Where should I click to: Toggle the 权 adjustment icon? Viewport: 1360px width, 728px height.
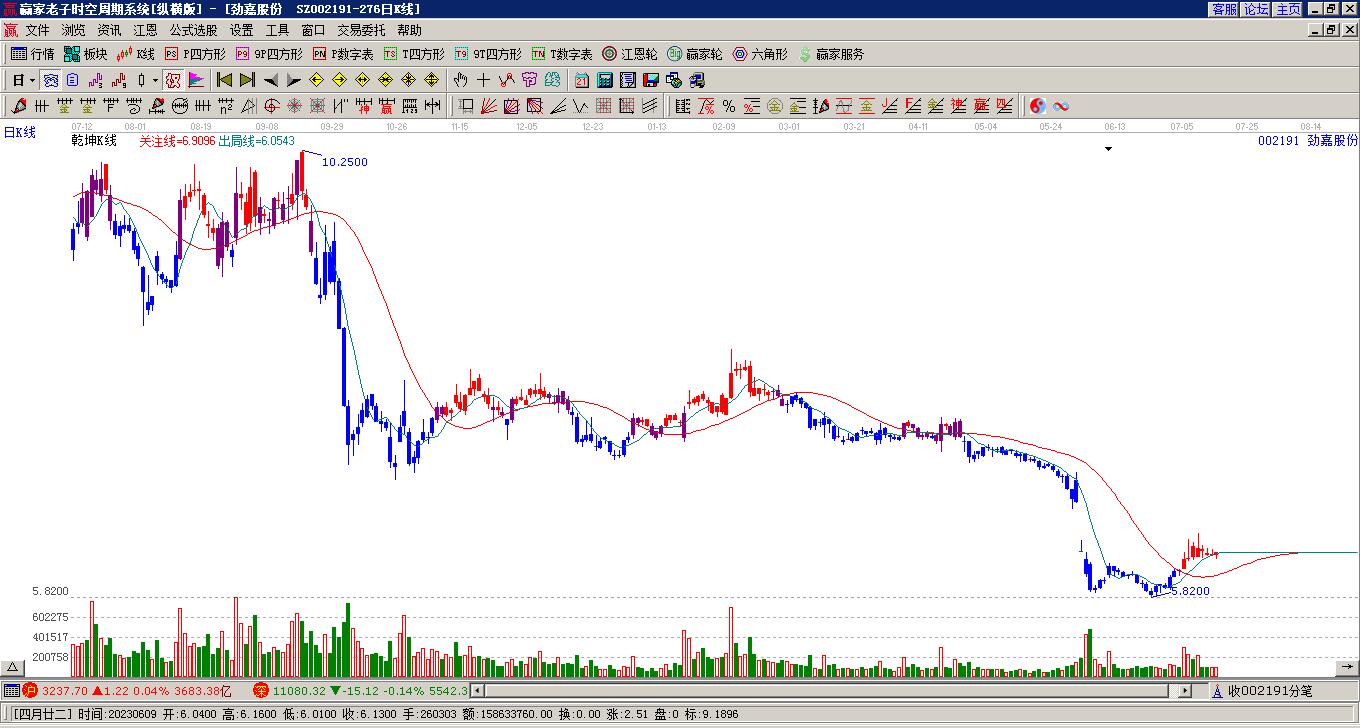pos(173,80)
